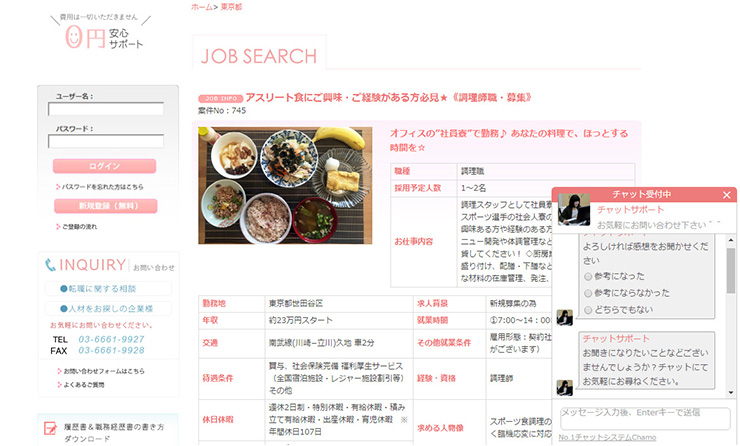Click the 採用予定人数 row label
The width and height of the screenshot is (740, 446).
pyautogui.click(x=418, y=188)
